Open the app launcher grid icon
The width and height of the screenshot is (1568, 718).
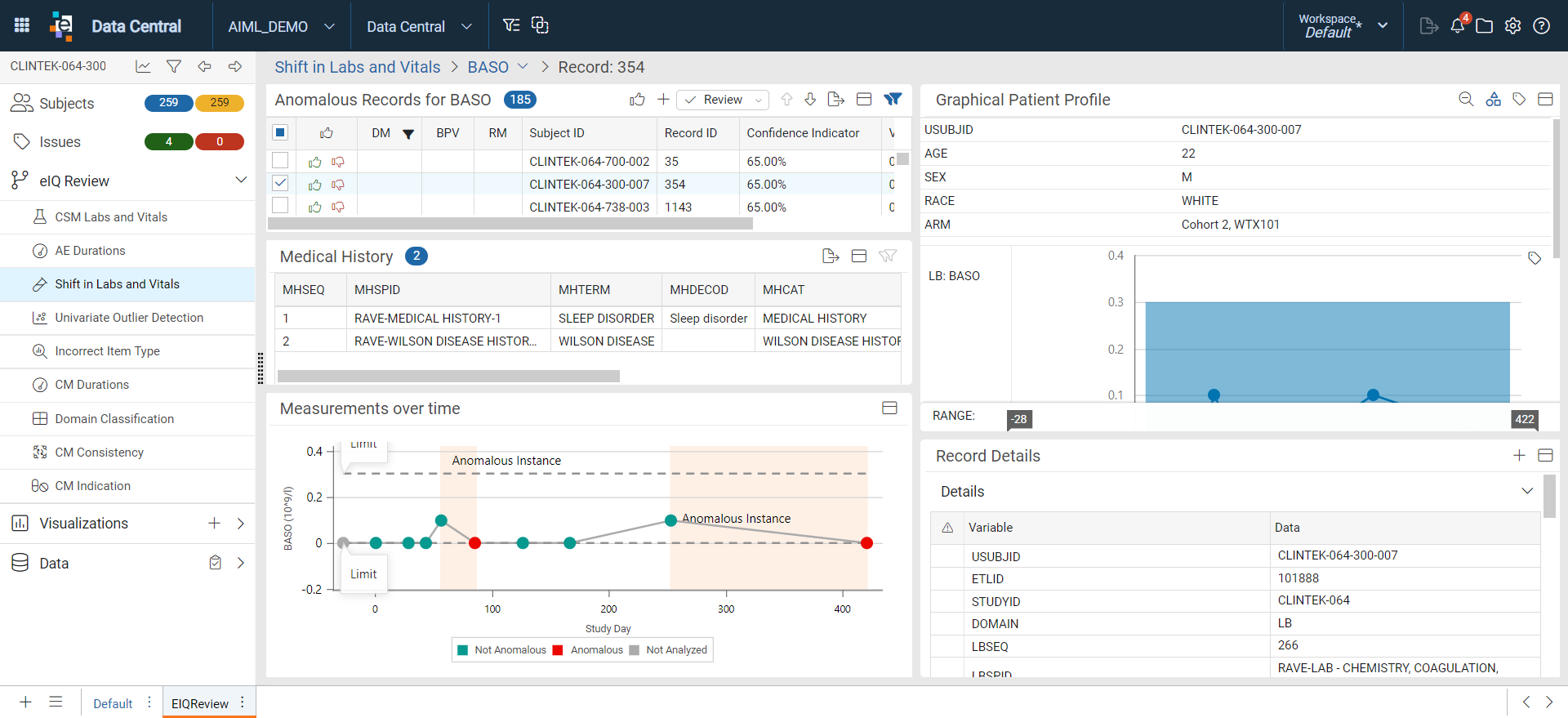(x=22, y=25)
